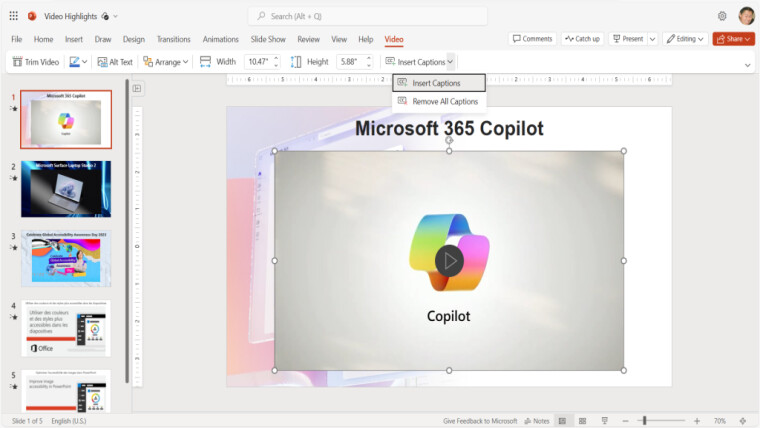
Task: Open the File tab
Action: click(16, 39)
